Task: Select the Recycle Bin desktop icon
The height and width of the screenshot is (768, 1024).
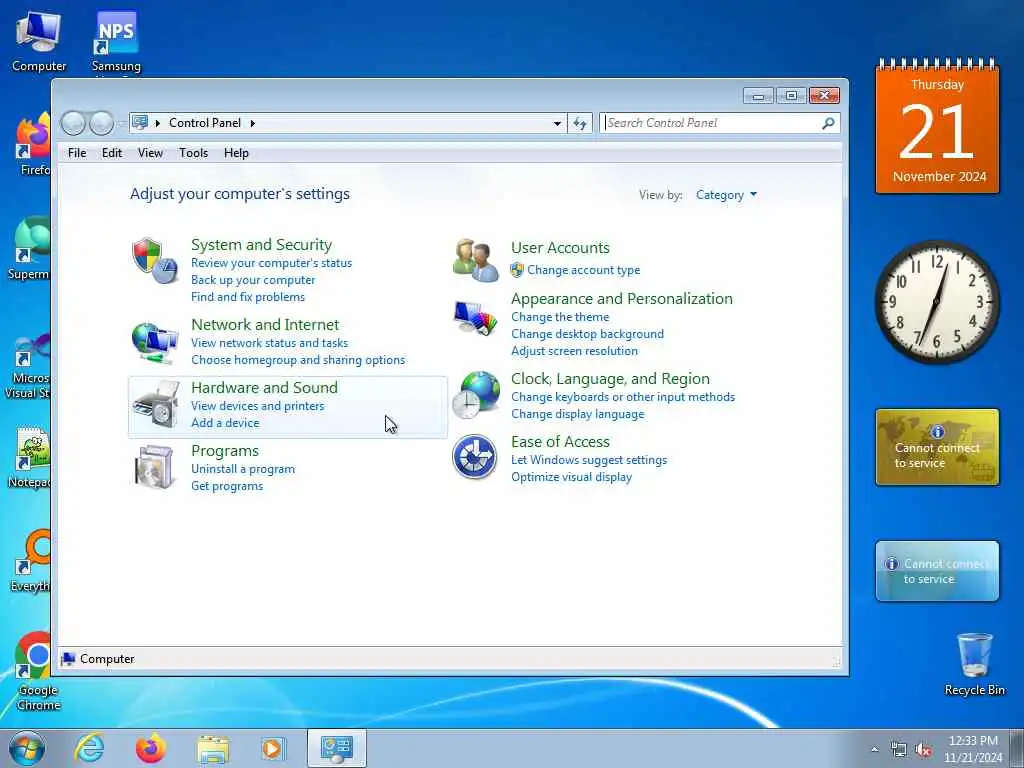Action: [974, 664]
